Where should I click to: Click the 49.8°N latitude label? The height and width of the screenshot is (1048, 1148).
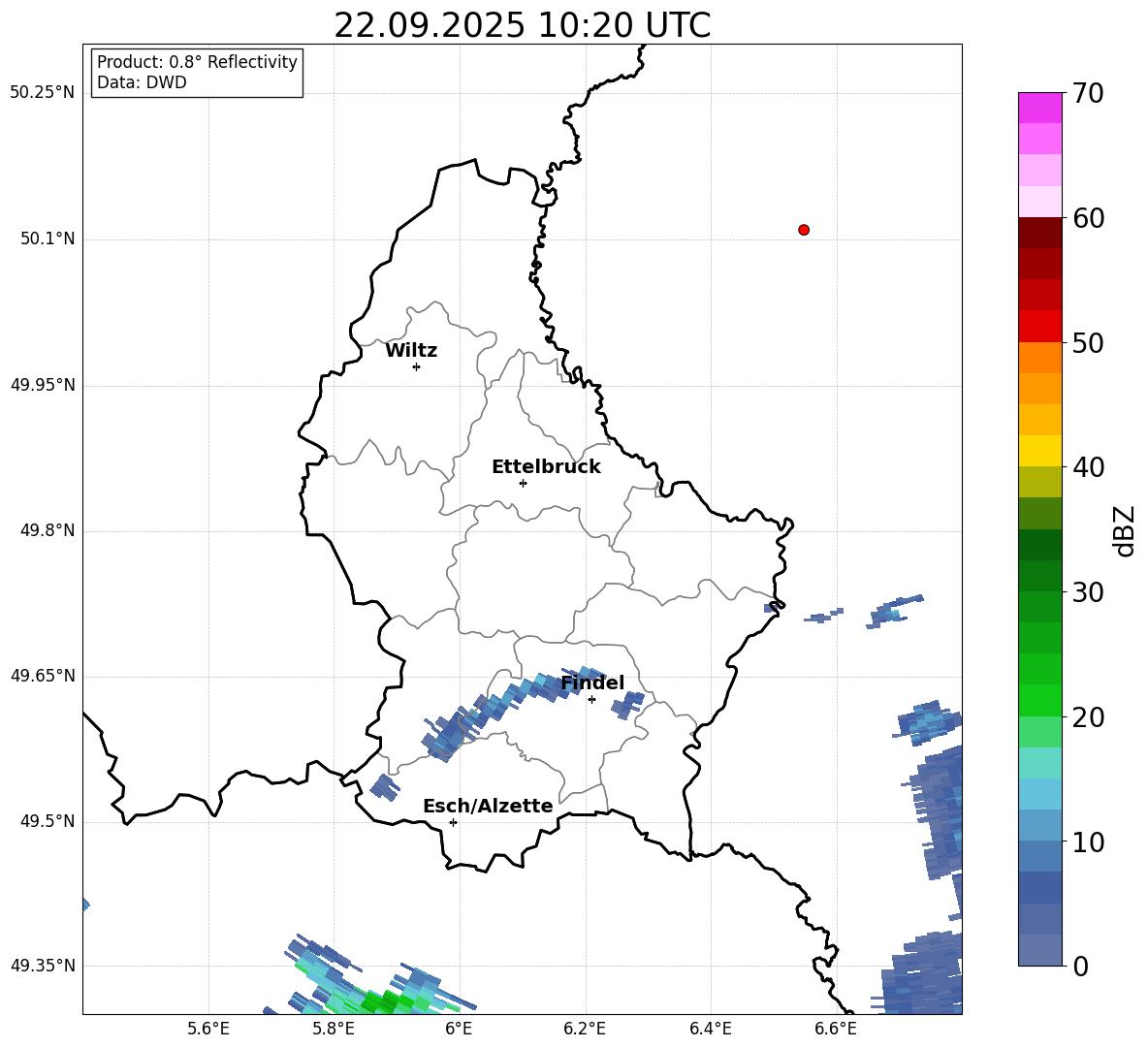click(x=48, y=530)
